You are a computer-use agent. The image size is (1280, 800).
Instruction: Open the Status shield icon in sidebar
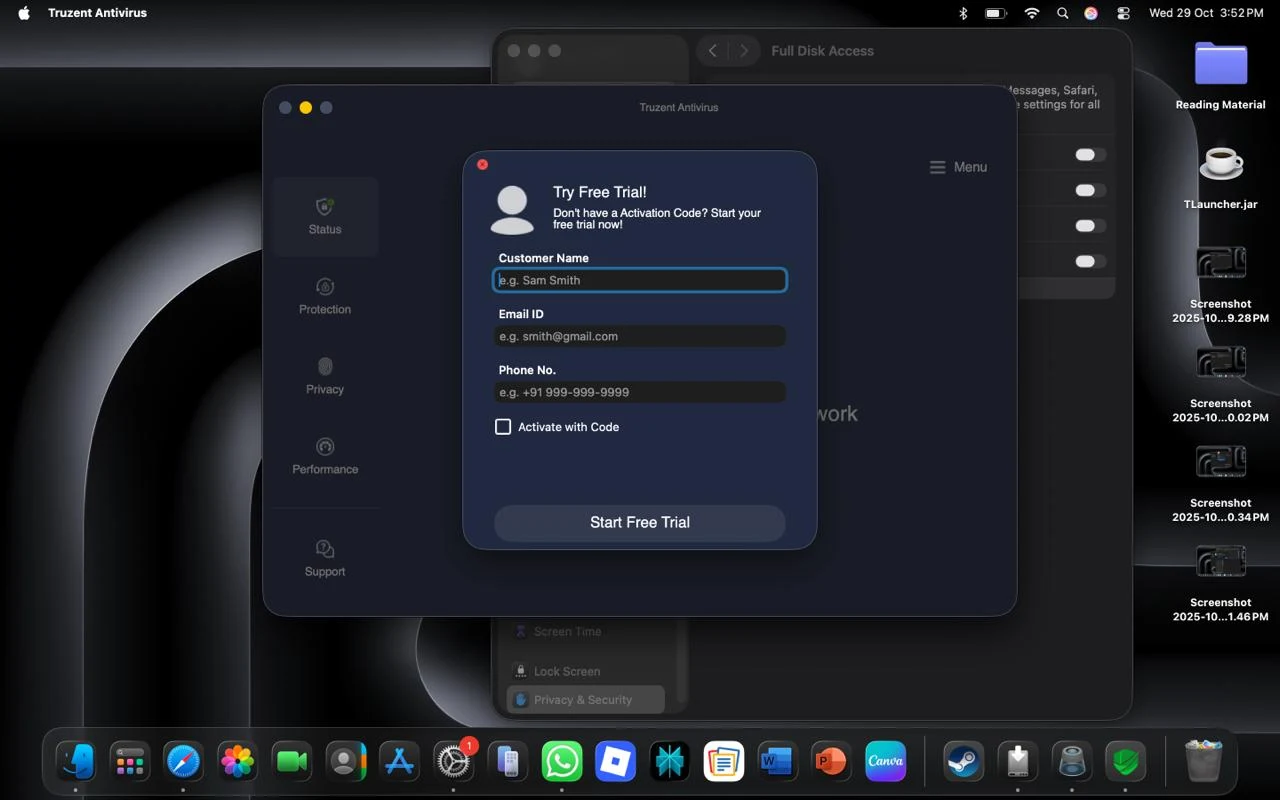[x=324, y=207]
